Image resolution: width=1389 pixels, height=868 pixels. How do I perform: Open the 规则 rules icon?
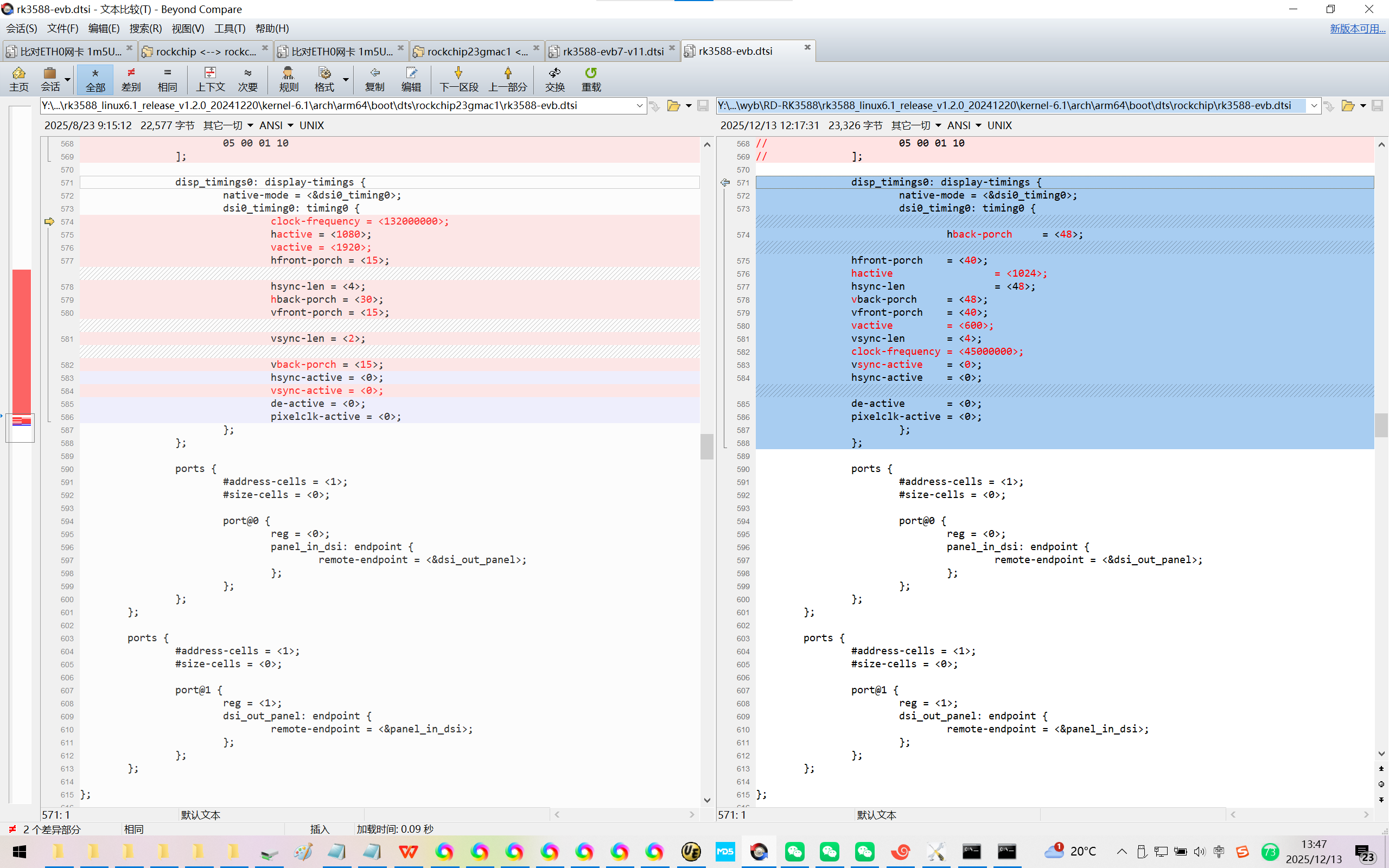point(288,79)
